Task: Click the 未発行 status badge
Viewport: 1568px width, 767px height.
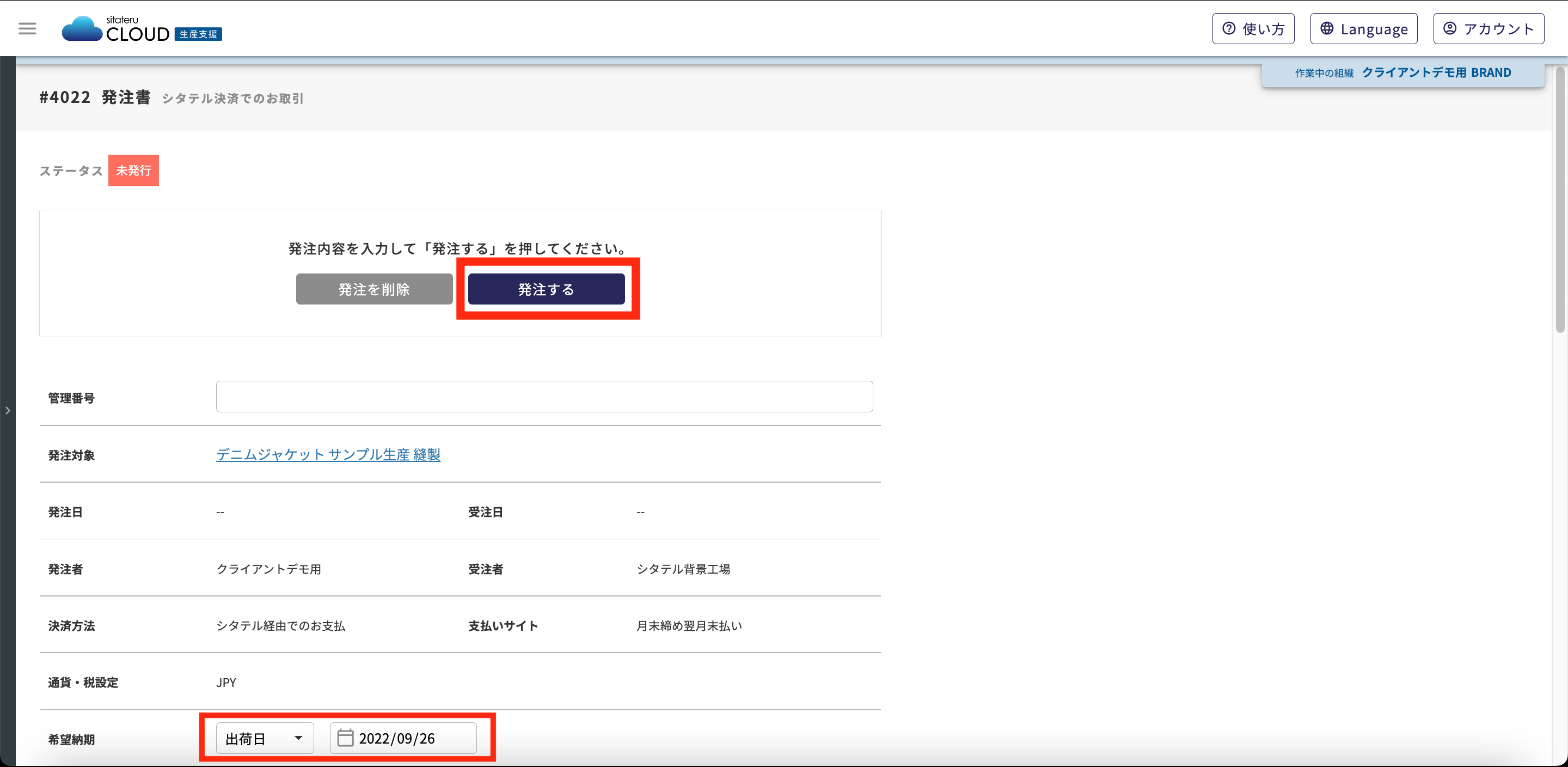Action: coord(133,171)
